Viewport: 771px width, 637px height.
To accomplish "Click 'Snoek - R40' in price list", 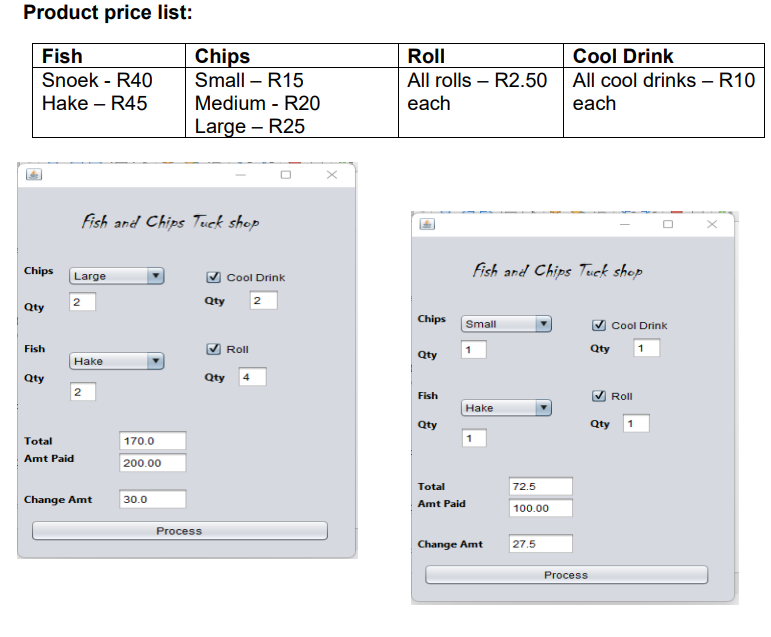I will 97,80.
